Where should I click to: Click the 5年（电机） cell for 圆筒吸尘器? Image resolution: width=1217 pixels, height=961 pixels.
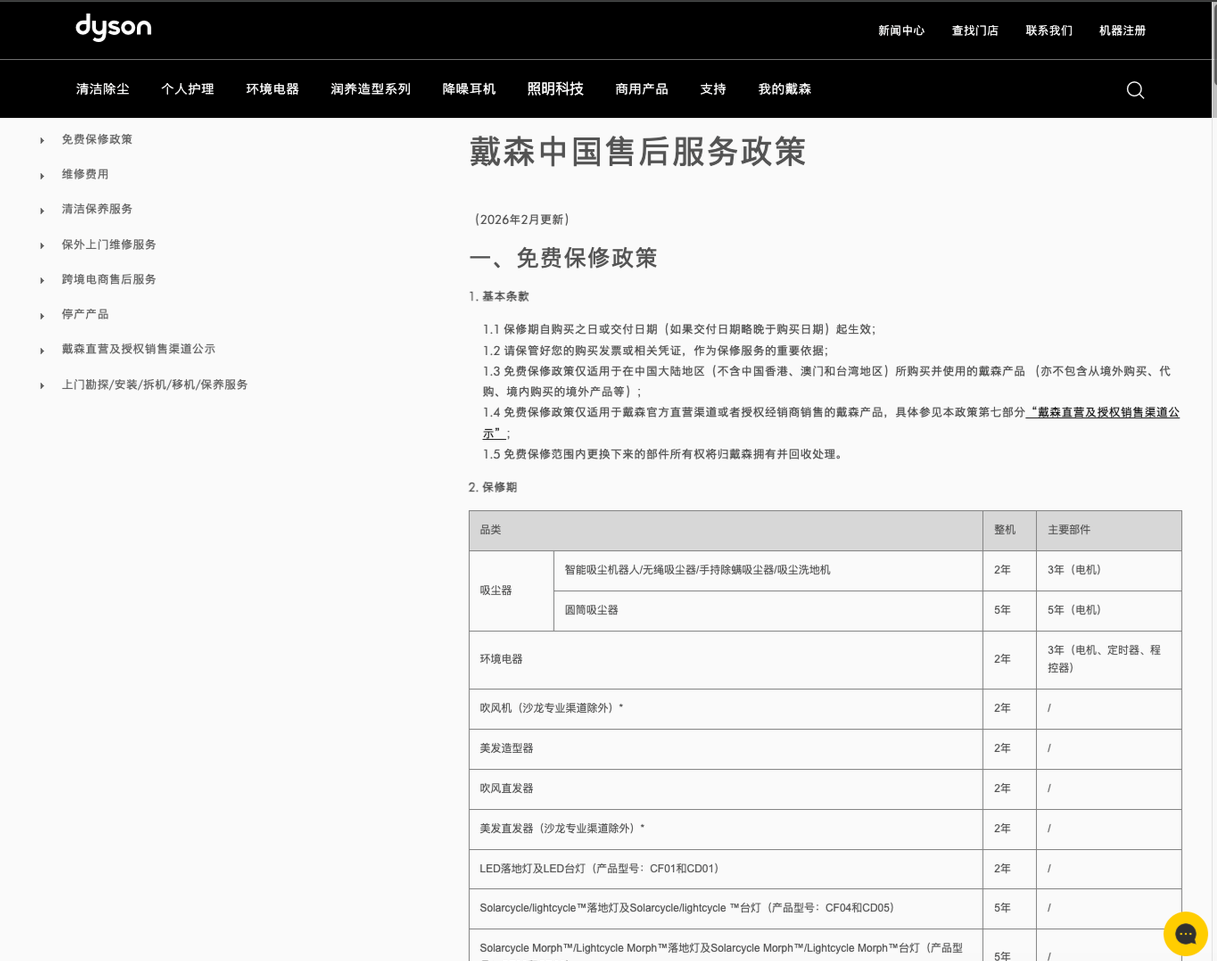1109,610
